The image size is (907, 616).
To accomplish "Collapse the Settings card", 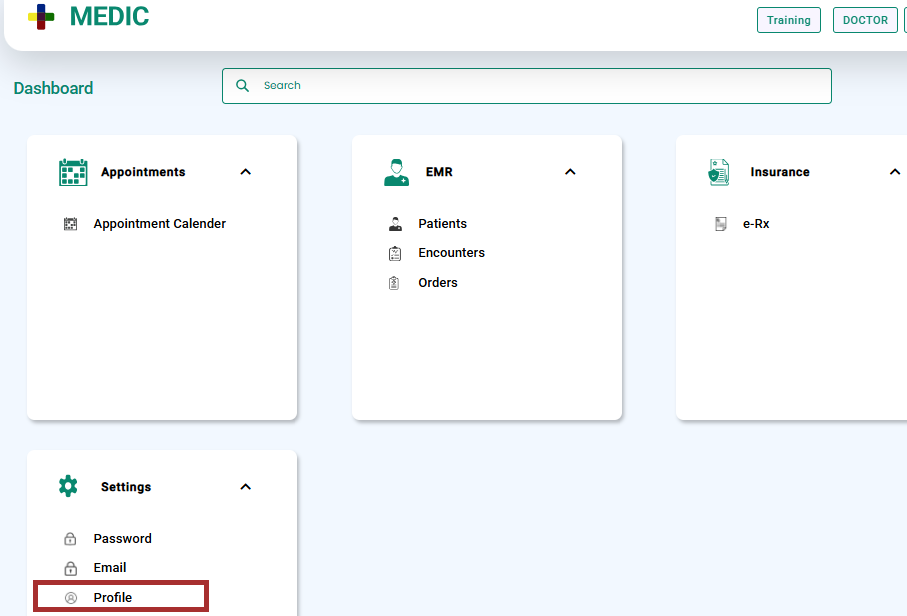I will pyautogui.click(x=246, y=486).
